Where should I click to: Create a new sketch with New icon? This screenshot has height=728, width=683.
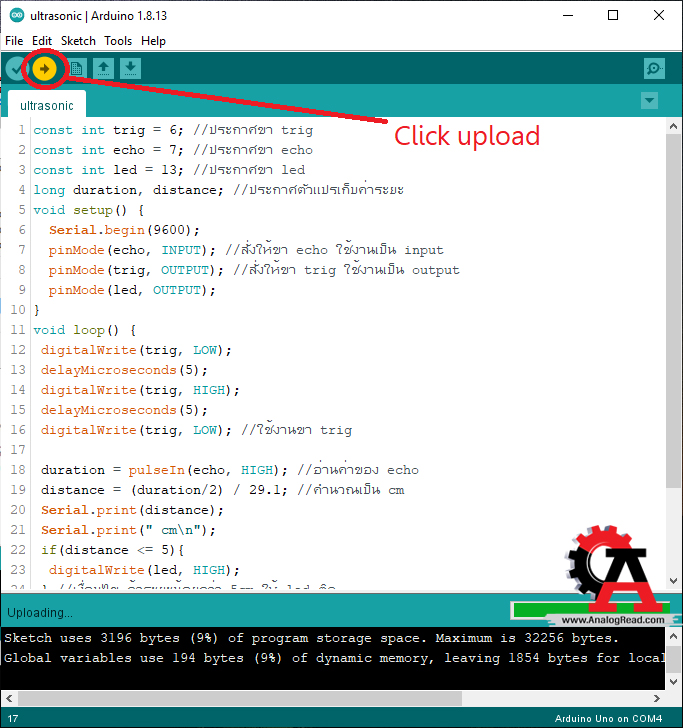(x=77, y=69)
